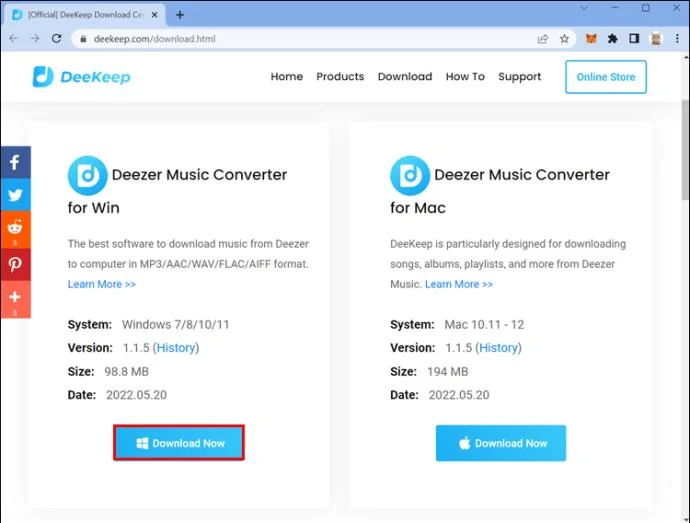Select the DeeKeep Download Center tab
690x523 pixels.
(84, 15)
